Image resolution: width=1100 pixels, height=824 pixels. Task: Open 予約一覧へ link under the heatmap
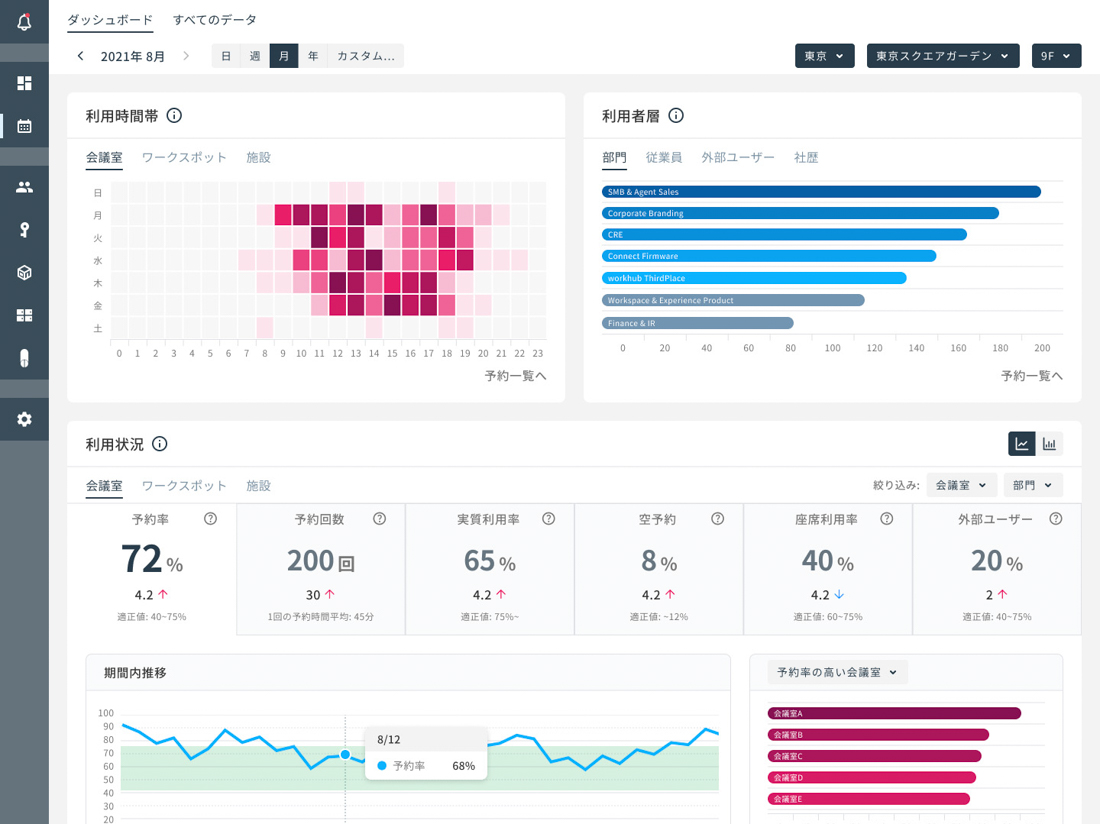click(x=515, y=376)
